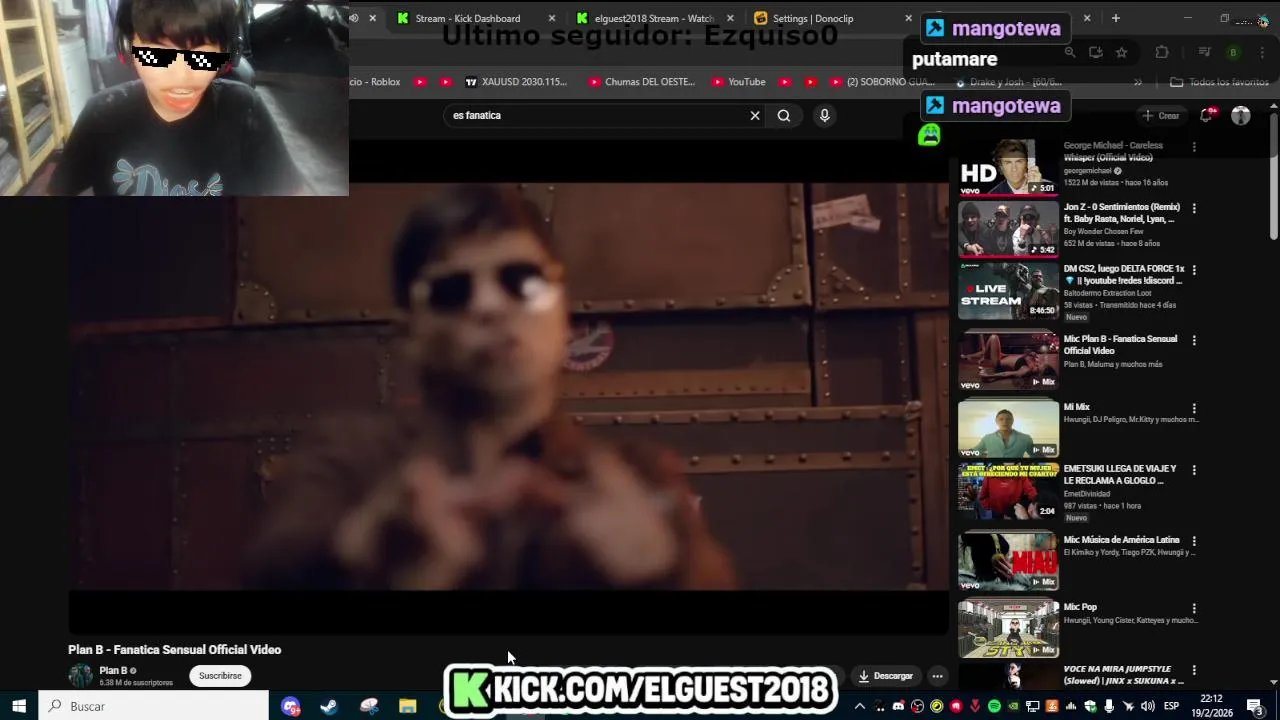Open the YouTube account avatar menu

[x=1240, y=115]
